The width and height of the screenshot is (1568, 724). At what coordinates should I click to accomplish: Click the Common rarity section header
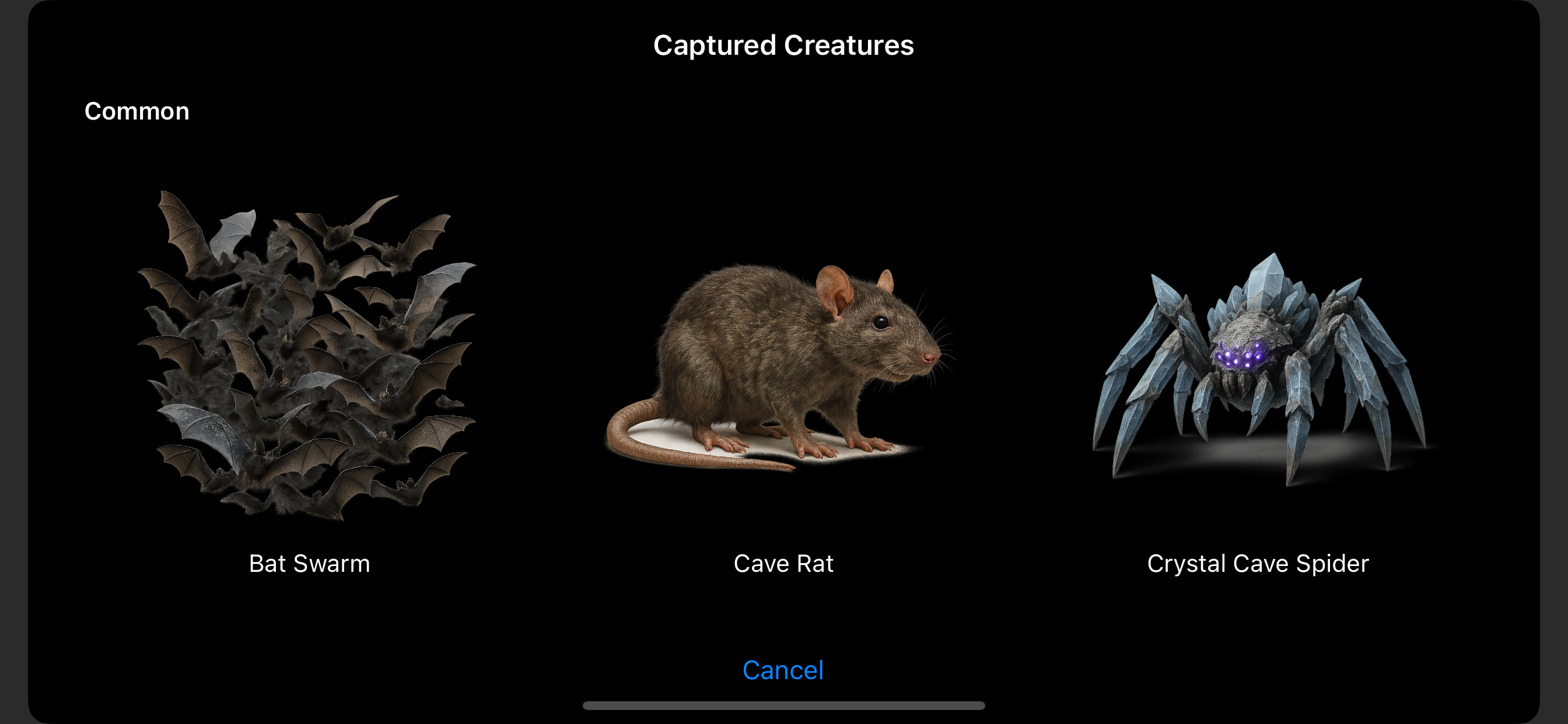[136, 111]
